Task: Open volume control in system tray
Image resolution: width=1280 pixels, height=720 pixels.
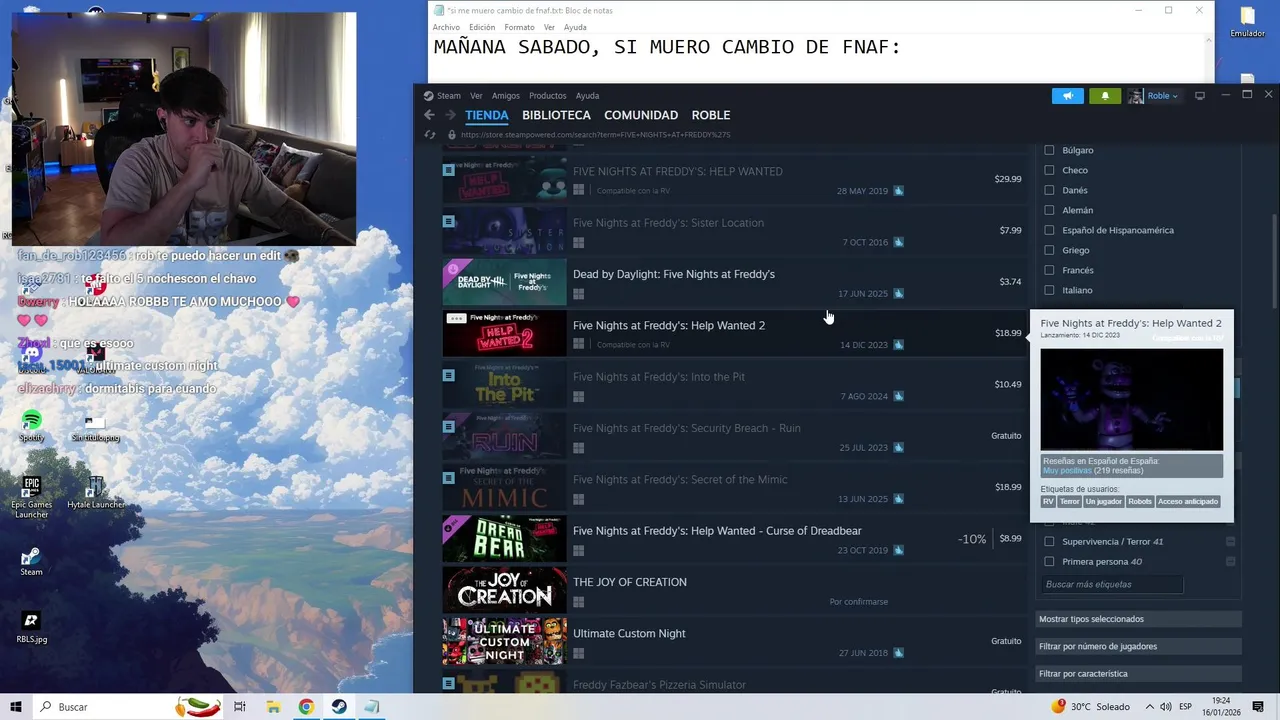Action: click(1165, 707)
